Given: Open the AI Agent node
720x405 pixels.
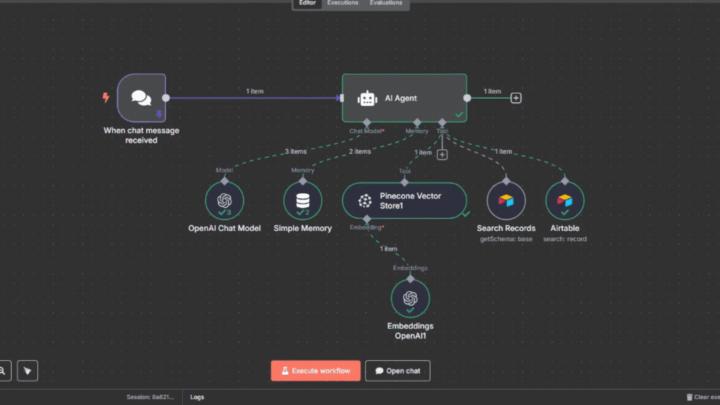Looking at the screenshot, I should click(x=404, y=98).
